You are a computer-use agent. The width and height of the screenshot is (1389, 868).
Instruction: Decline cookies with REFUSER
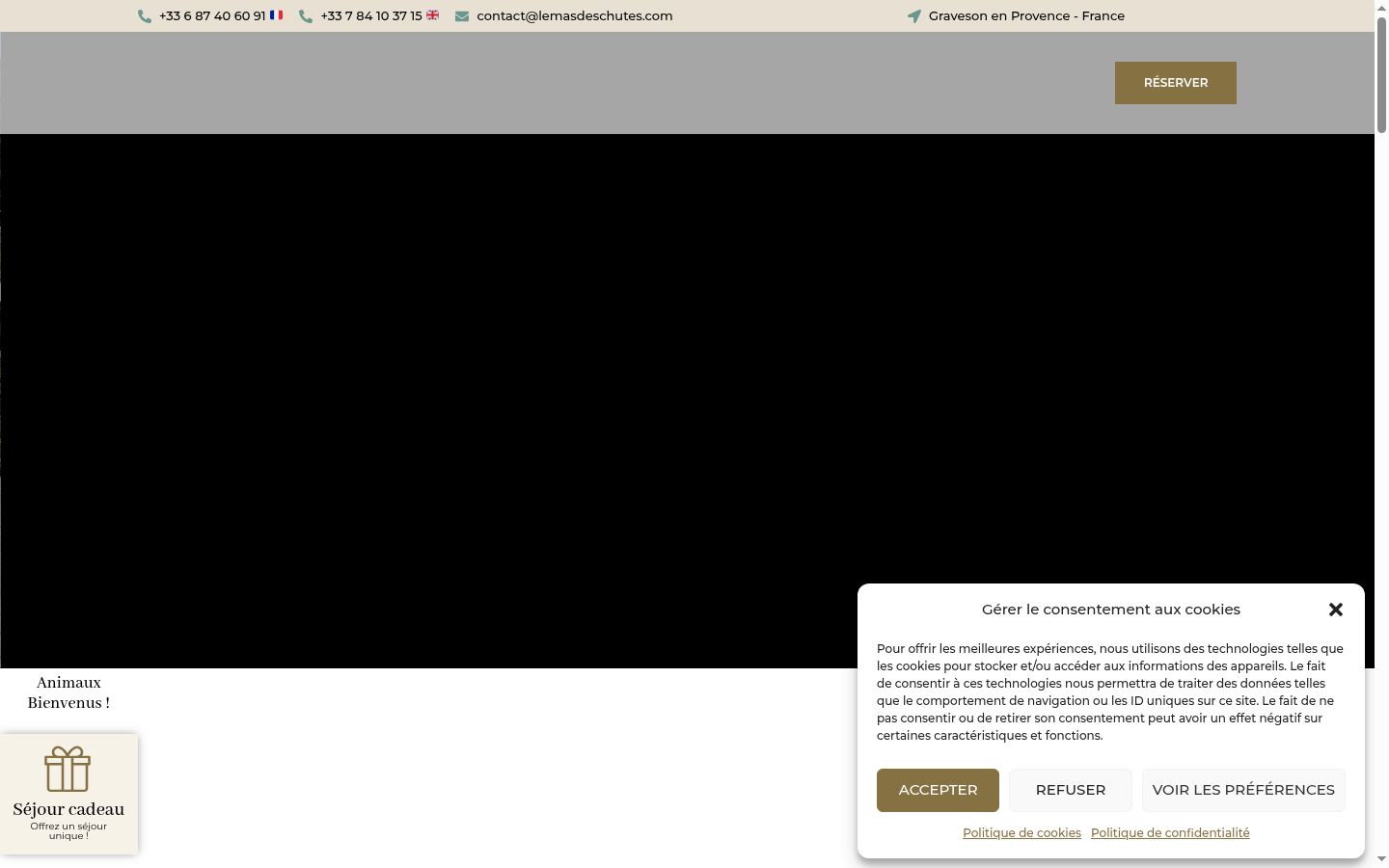(1071, 790)
